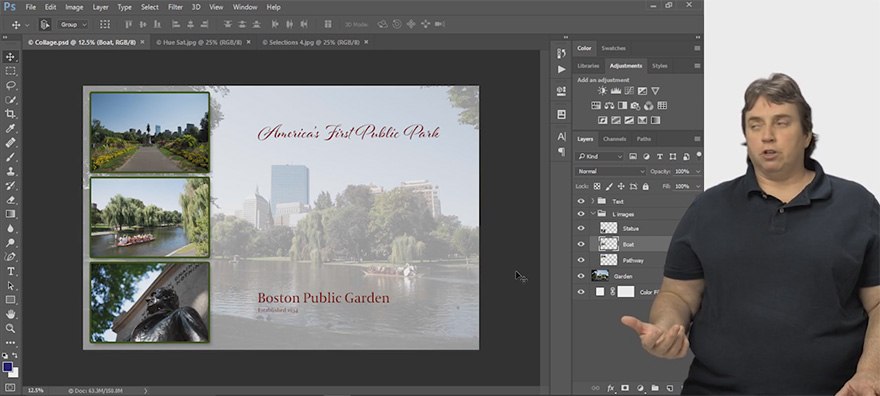Viewport: 880px width, 396px height.
Task: Select the History Brush tool
Action: 11,186
